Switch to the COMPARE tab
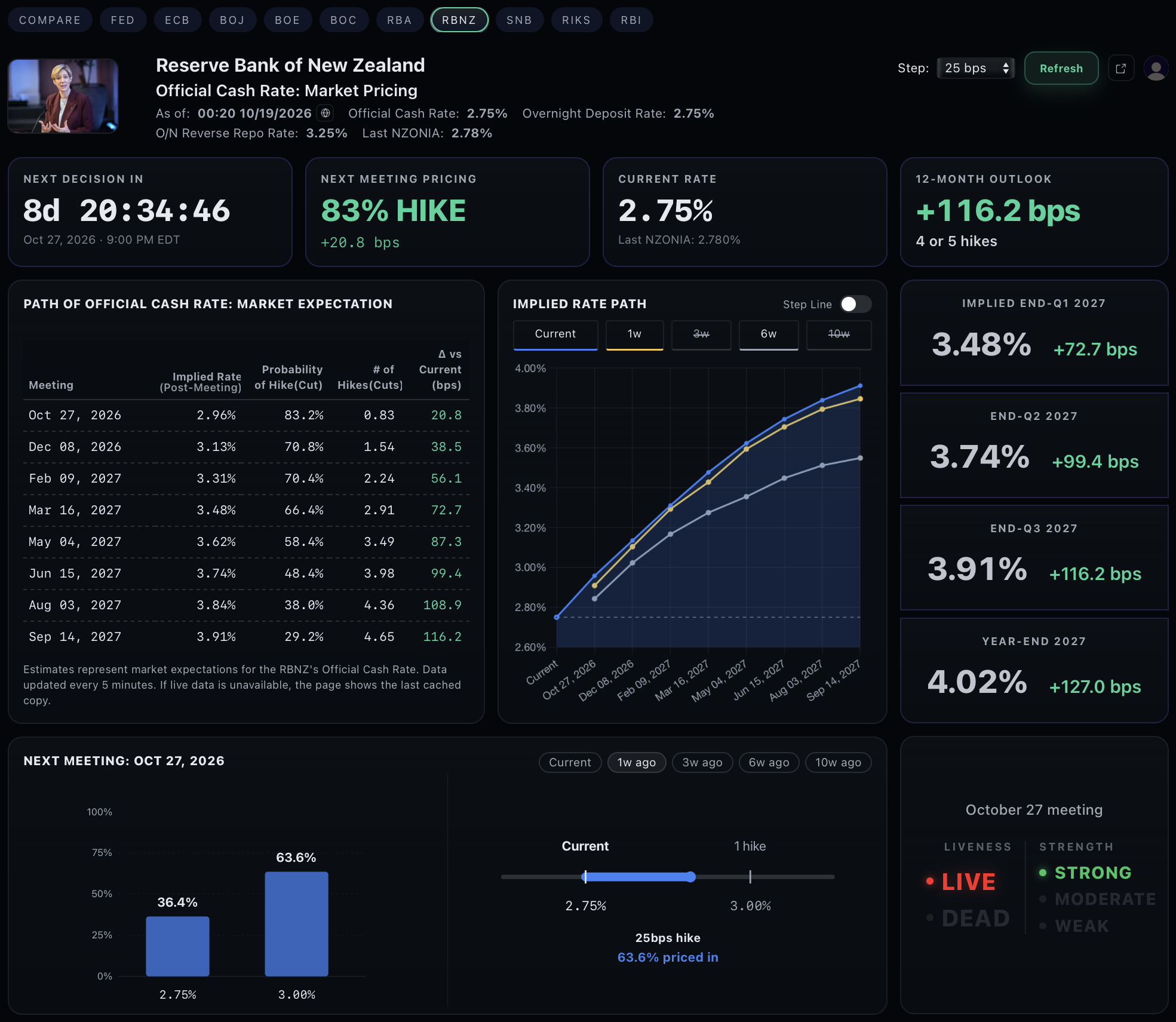The height and width of the screenshot is (1022, 1176). pyautogui.click(x=50, y=20)
